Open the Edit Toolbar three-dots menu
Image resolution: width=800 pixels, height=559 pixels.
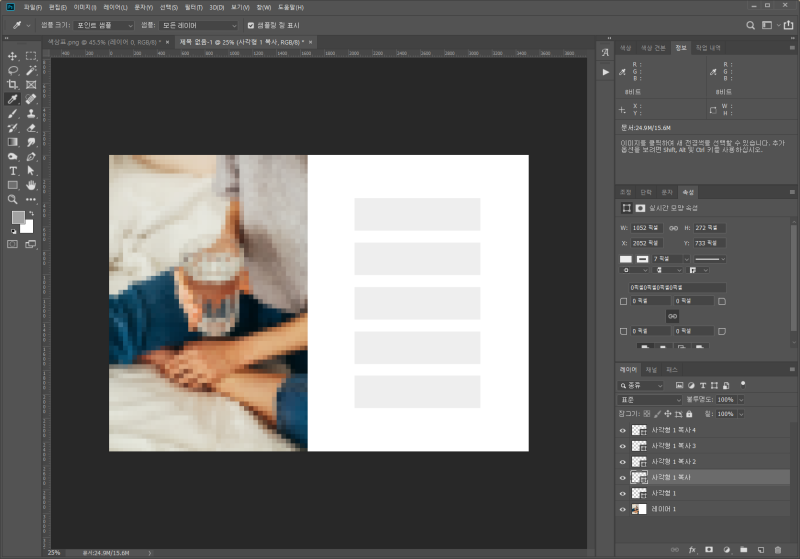[x=31, y=199]
